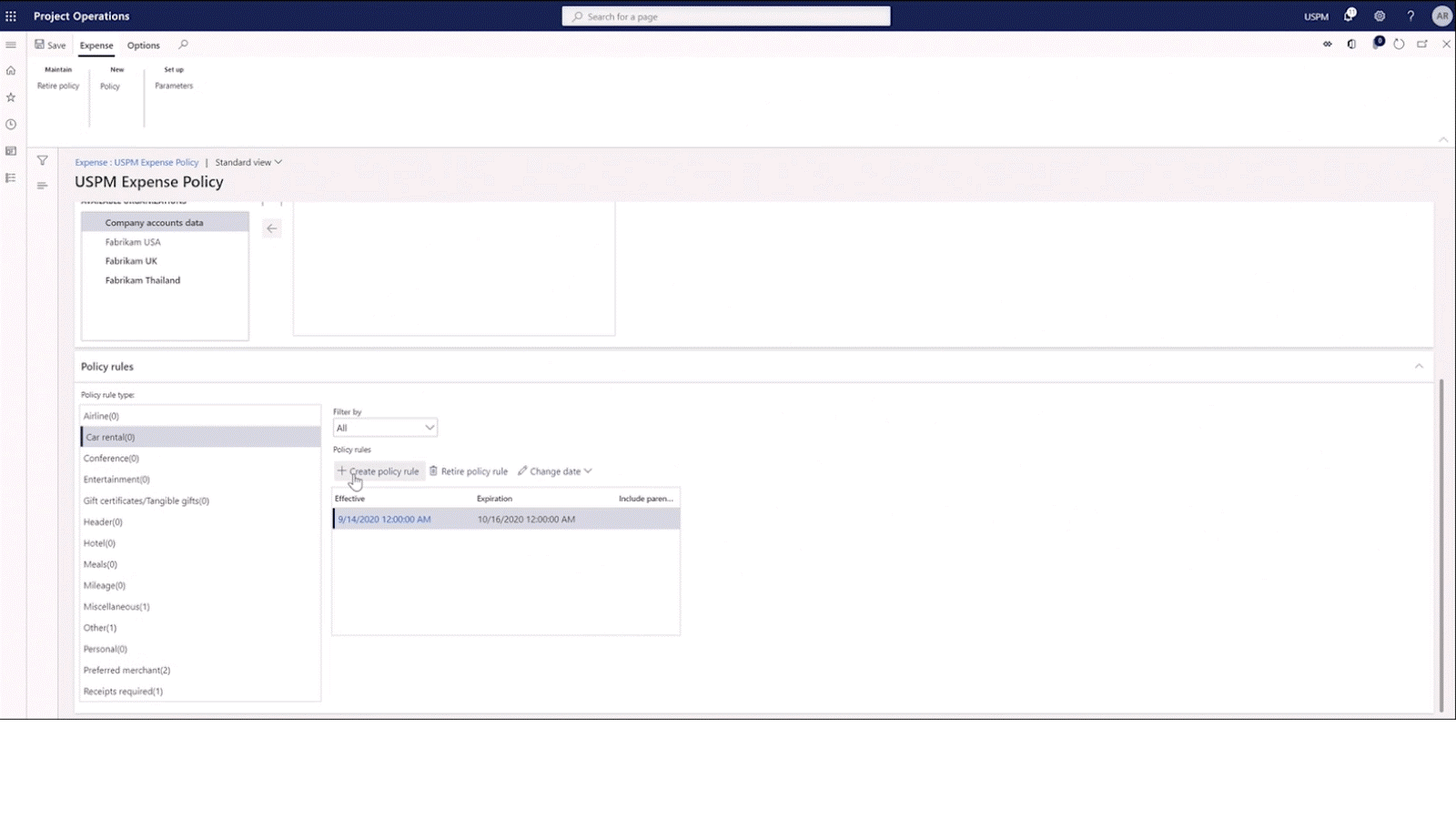The height and width of the screenshot is (819, 1456).
Task: Switch to the Options tab
Action: click(143, 45)
